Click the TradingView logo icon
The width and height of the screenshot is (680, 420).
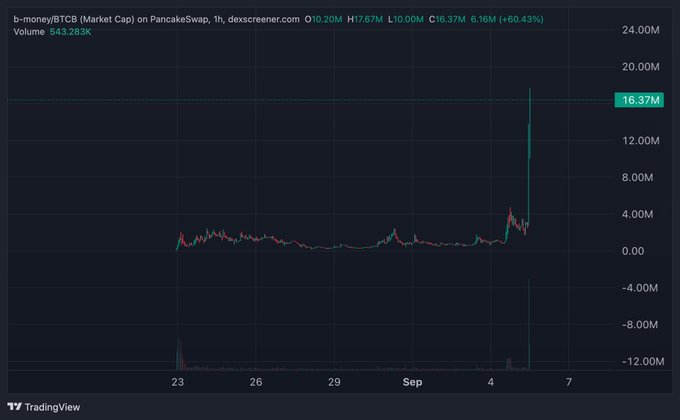(x=14, y=407)
